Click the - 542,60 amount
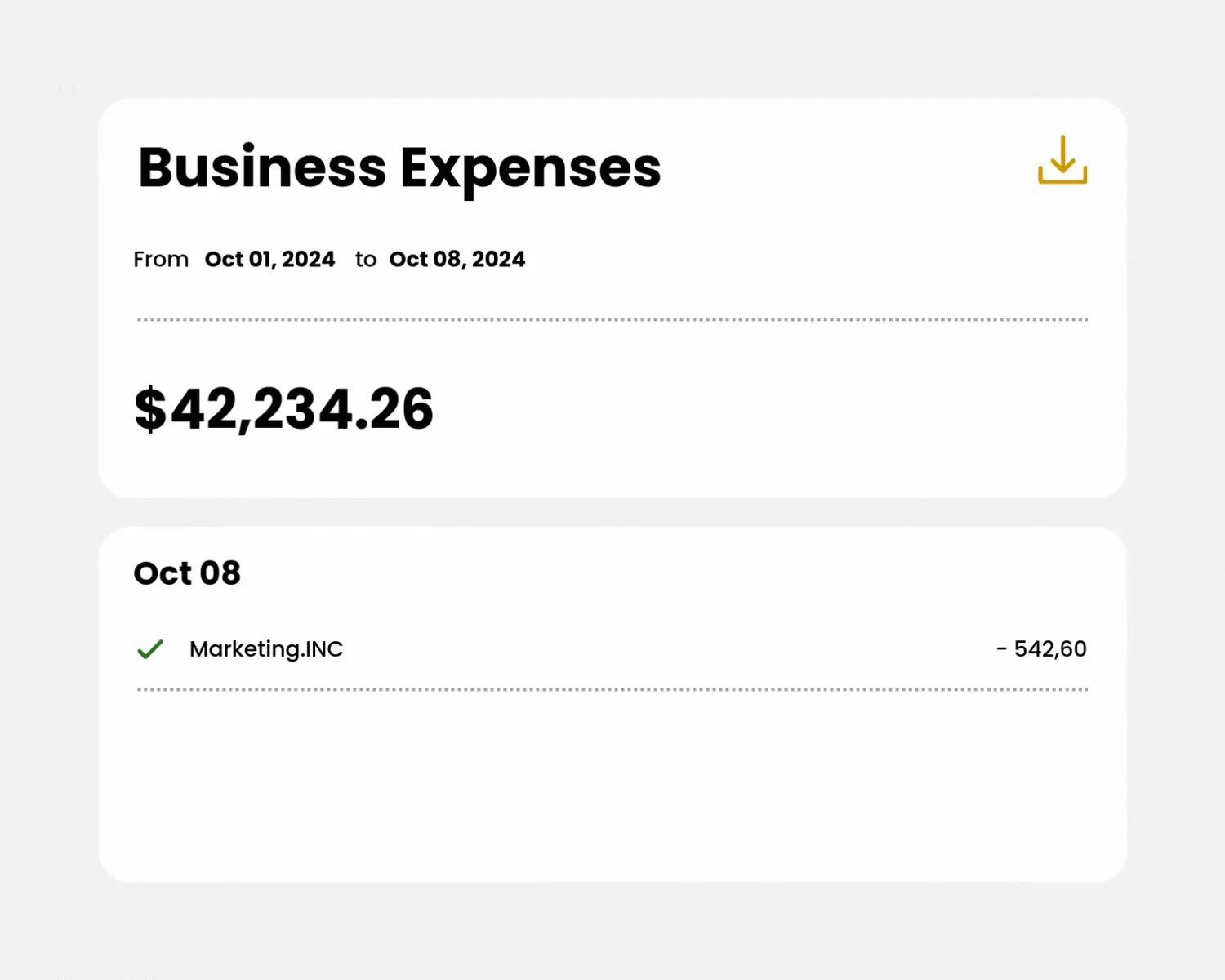Image resolution: width=1225 pixels, height=980 pixels. tap(1043, 648)
